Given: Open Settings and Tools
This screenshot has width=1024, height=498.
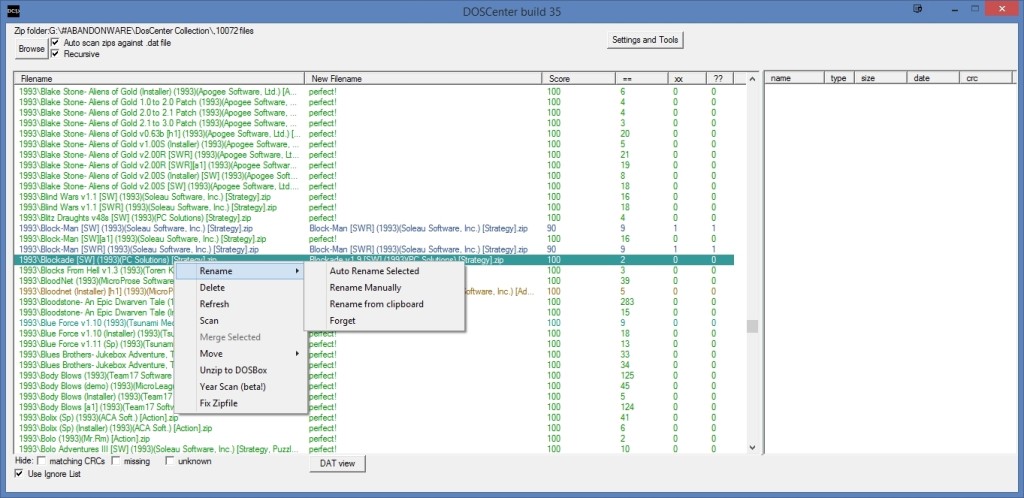Looking at the screenshot, I should [645, 40].
